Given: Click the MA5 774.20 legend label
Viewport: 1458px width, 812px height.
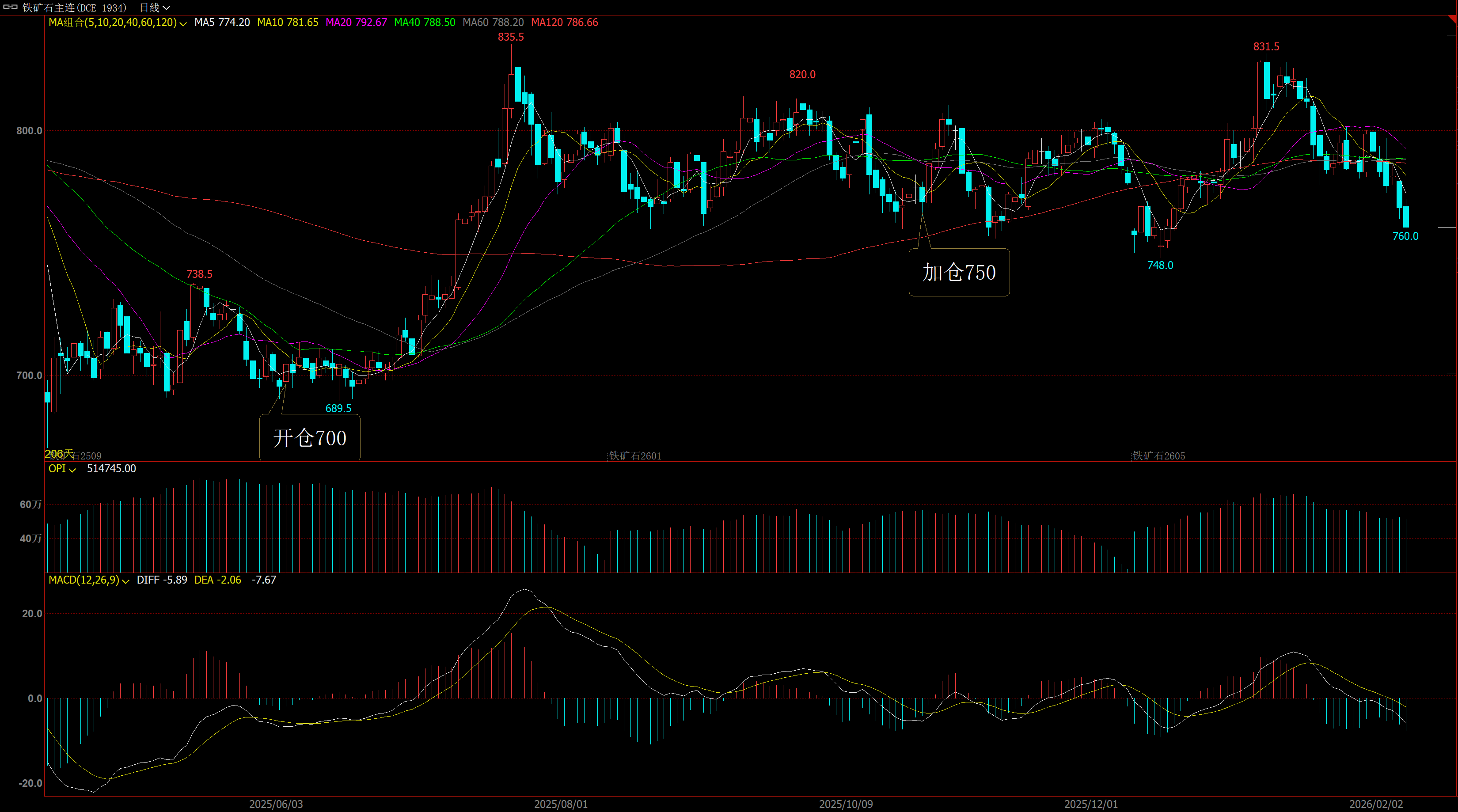Looking at the screenshot, I should click(222, 22).
